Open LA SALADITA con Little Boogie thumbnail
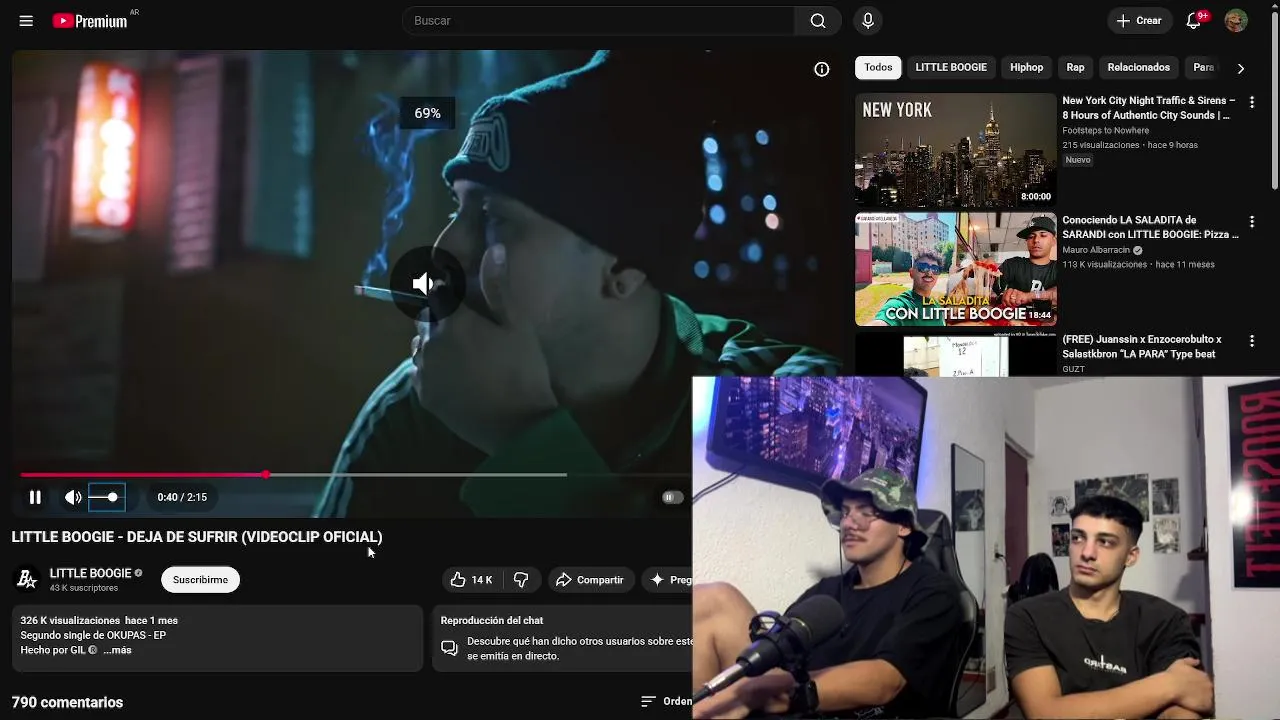Image resolution: width=1280 pixels, height=720 pixels. point(955,269)
